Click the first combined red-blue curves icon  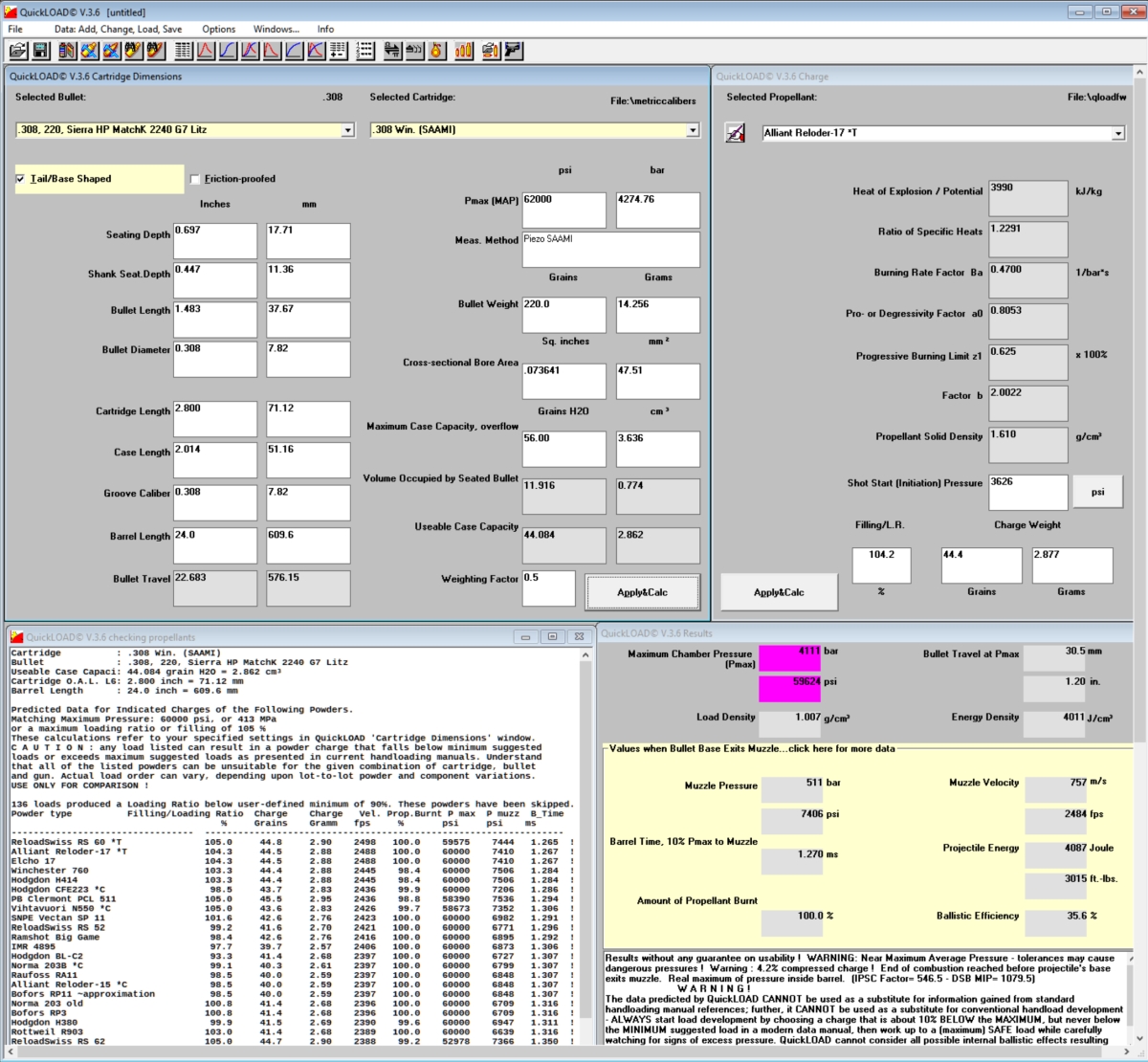click(x=251, y=50)
